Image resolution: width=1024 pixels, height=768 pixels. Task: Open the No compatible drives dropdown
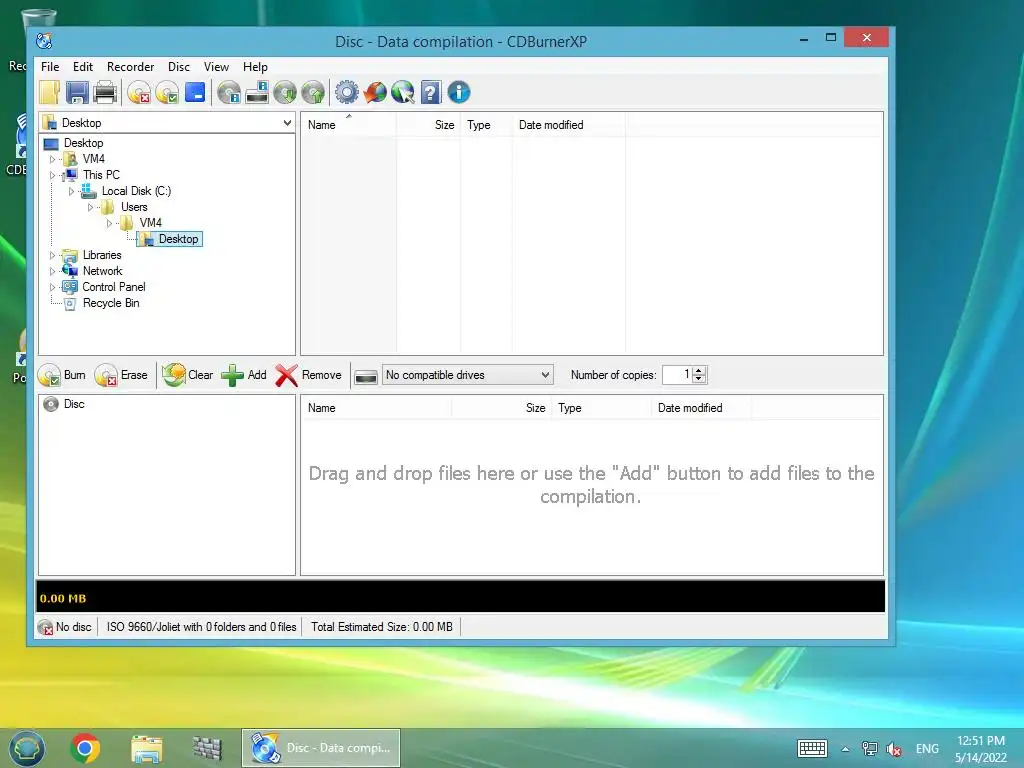[545, 375]
